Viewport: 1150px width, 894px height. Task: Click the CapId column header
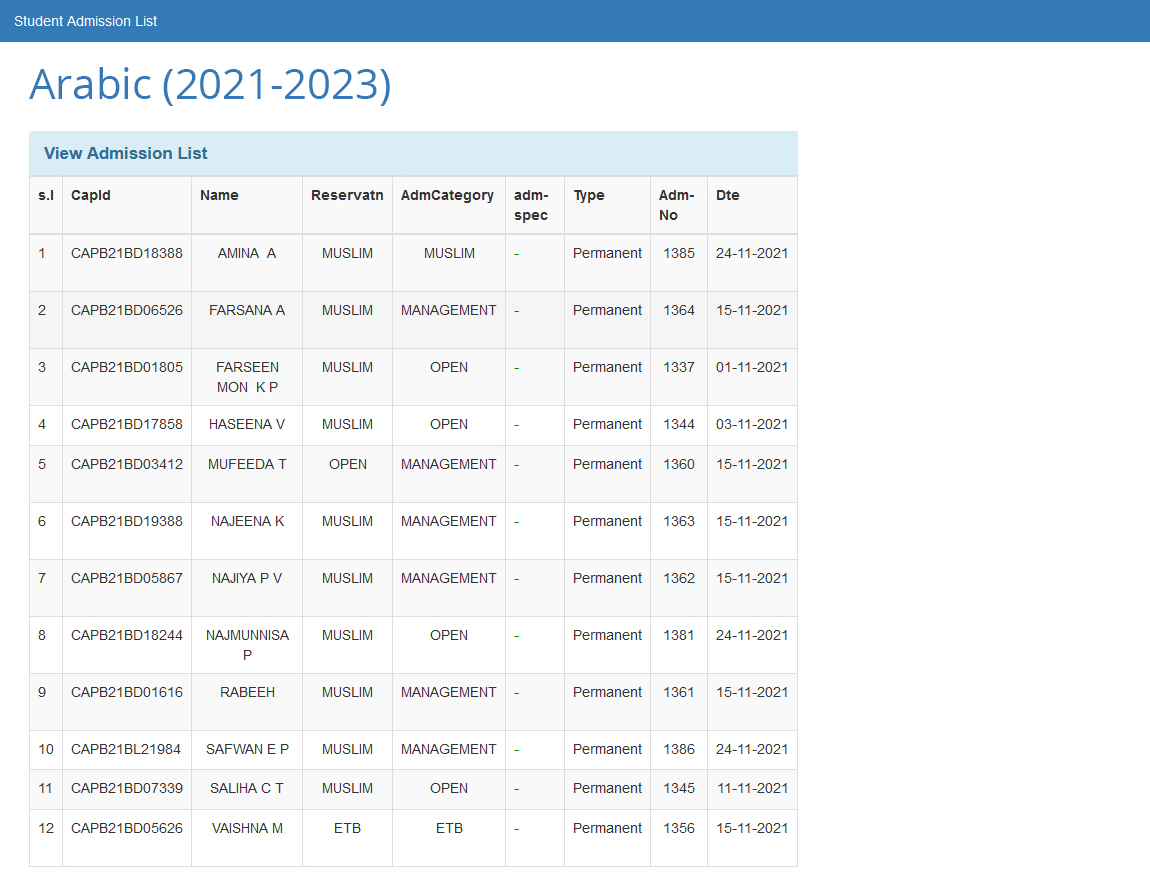(x=91, y=195)
